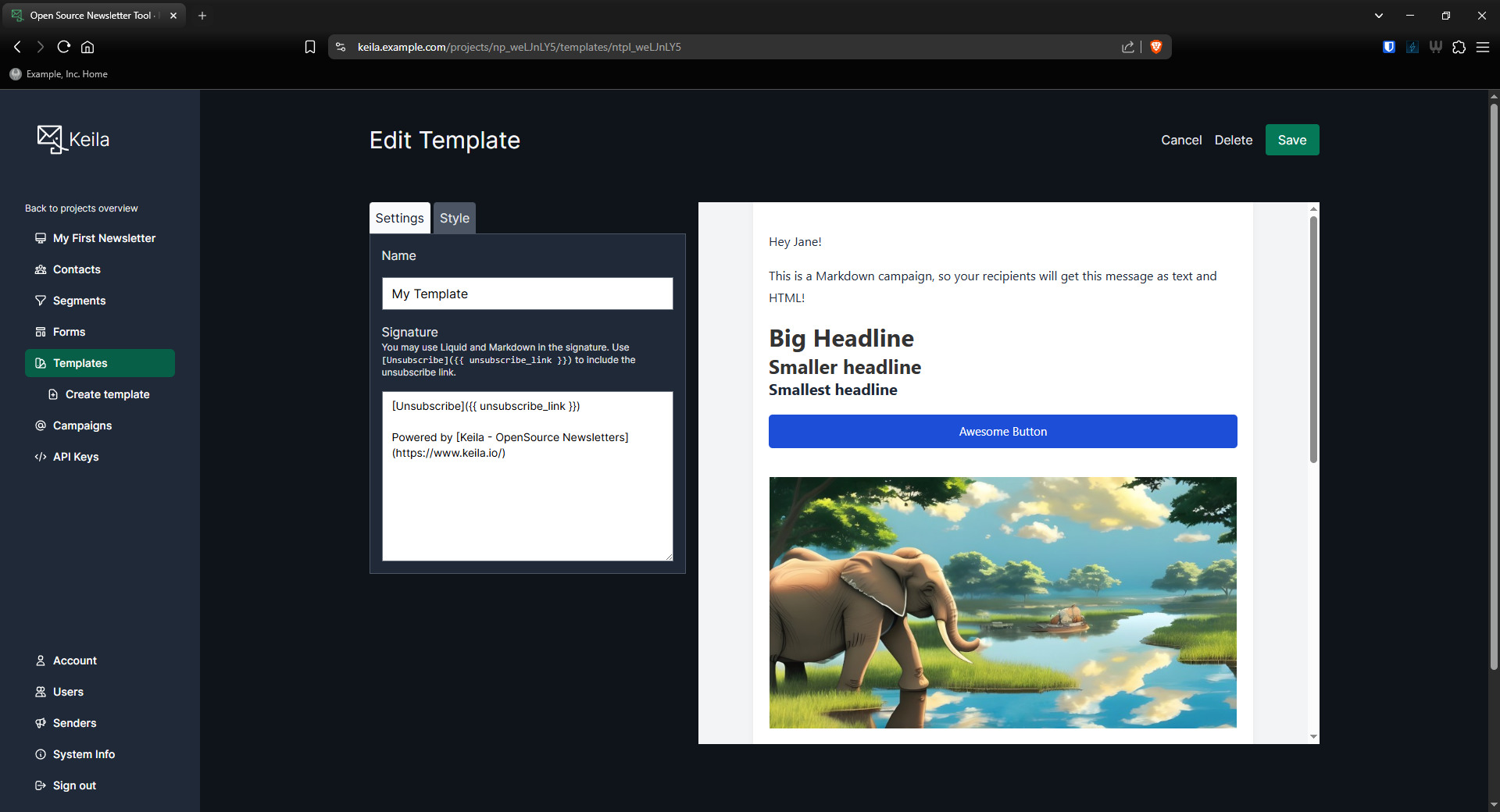This screenshot has width=1500, height=812.
Task: Click the Brave Shields icon
Action: point(1156,47)
